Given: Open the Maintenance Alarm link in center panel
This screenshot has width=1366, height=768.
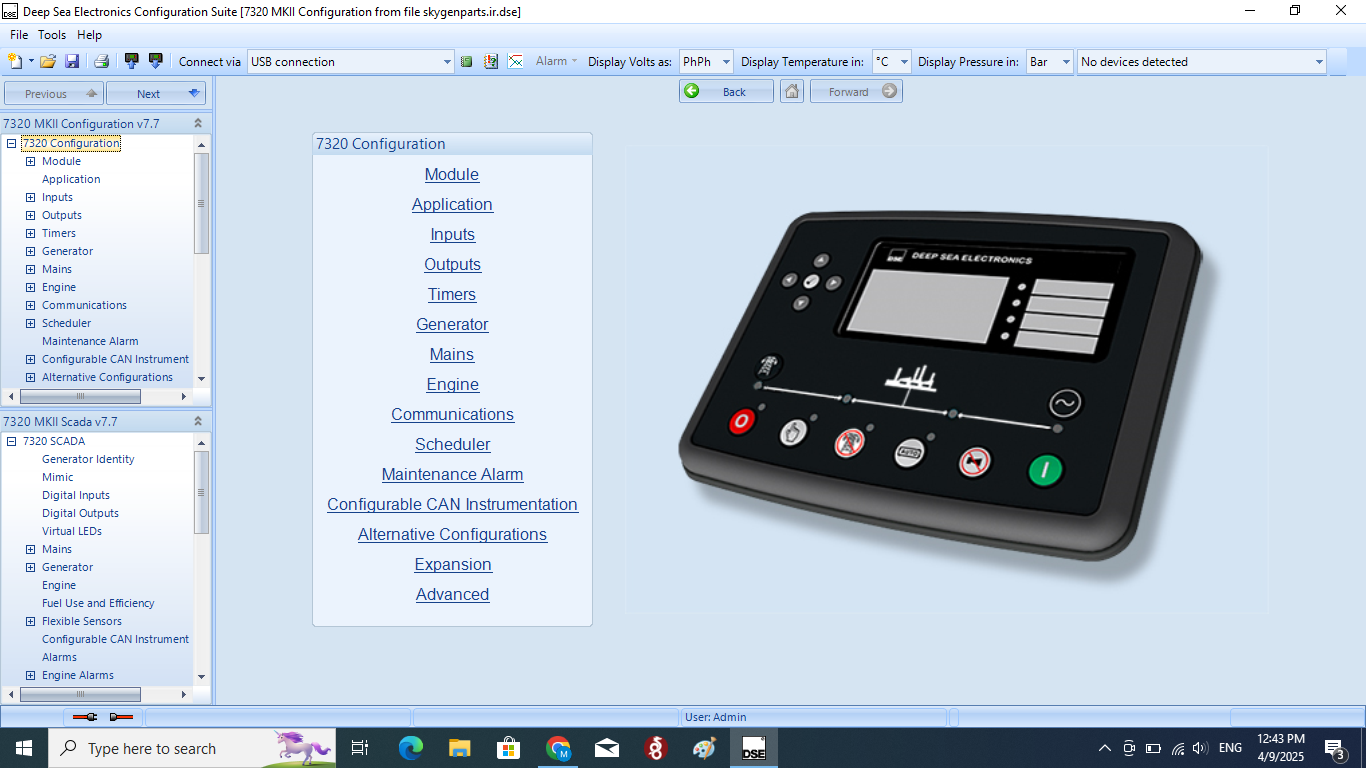Looking at the screenshot, I should click(x=452, y=474).
